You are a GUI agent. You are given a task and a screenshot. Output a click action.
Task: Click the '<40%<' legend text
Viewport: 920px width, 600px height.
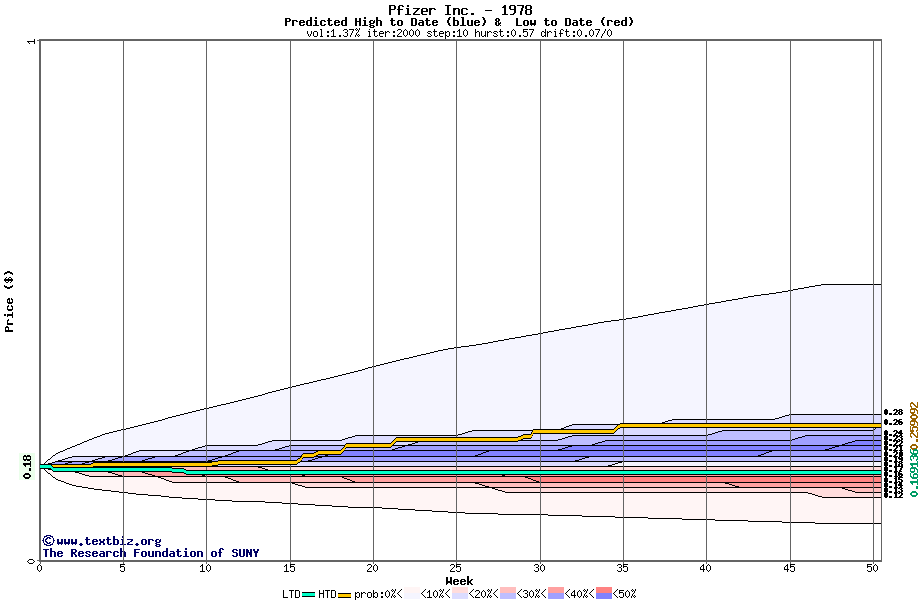(x=580, y=594)
